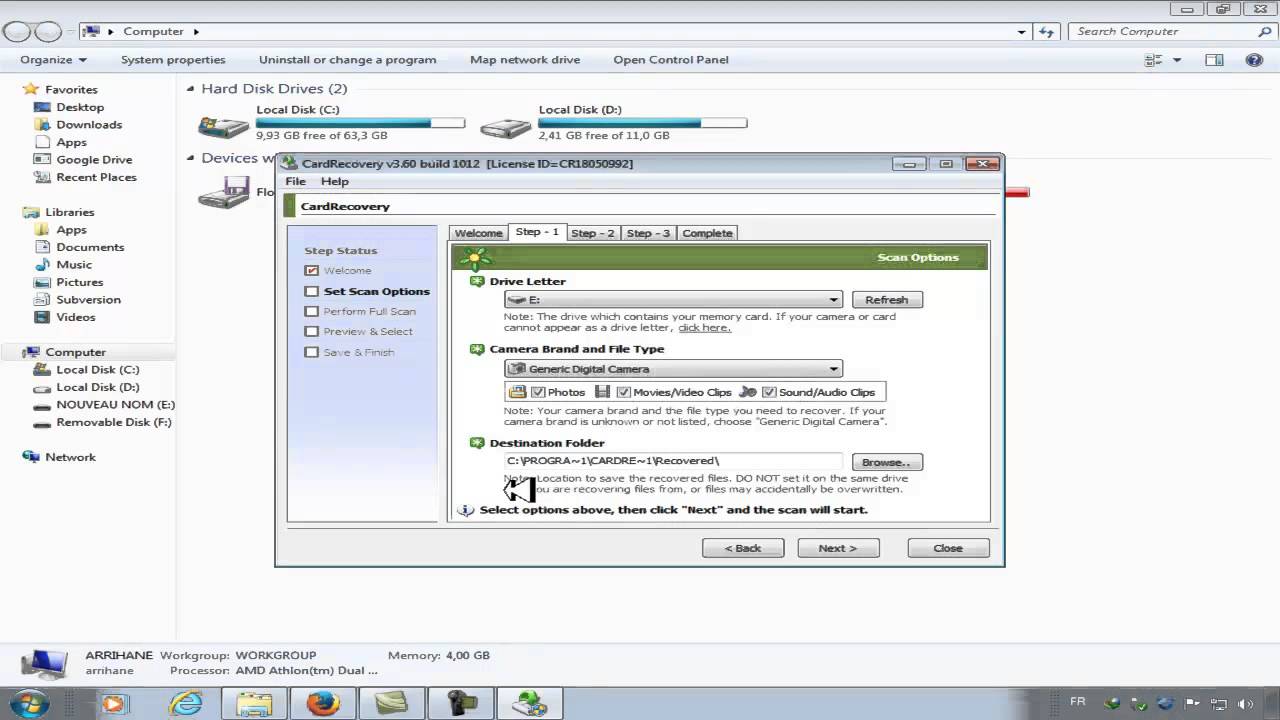
Task: Click Local Disk (D:) drive icon in Explorer
Action: click(506, 127)
